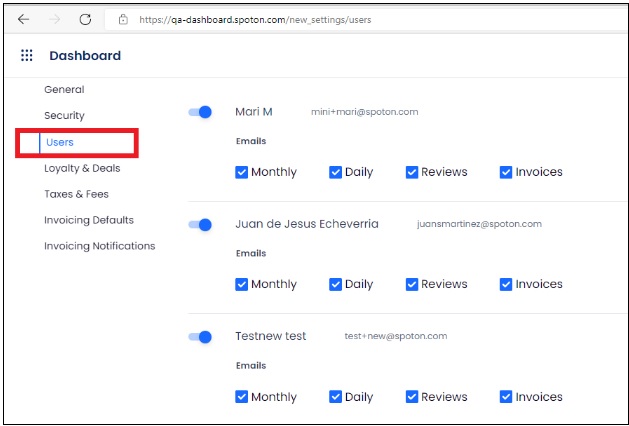Uncheck Reviews emails for Juan de Jesus Echeverria
The image size is (629, 426).
coord(412,284)
